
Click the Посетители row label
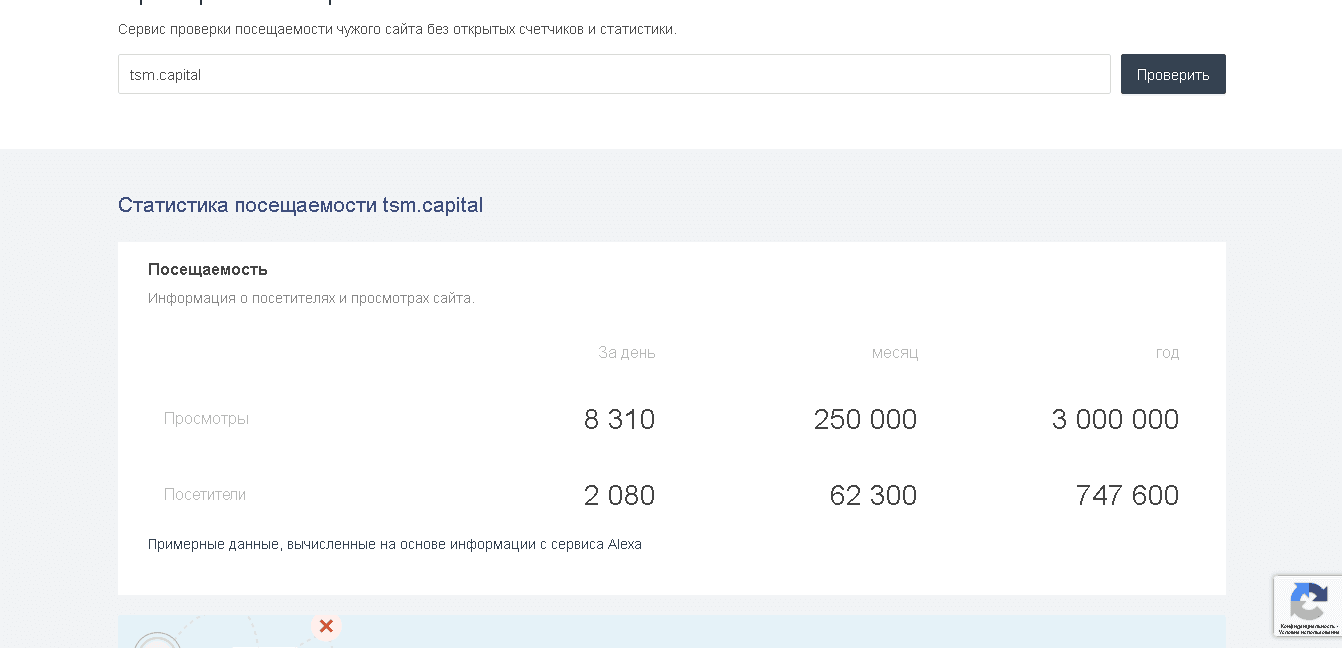tap(205, 494)
